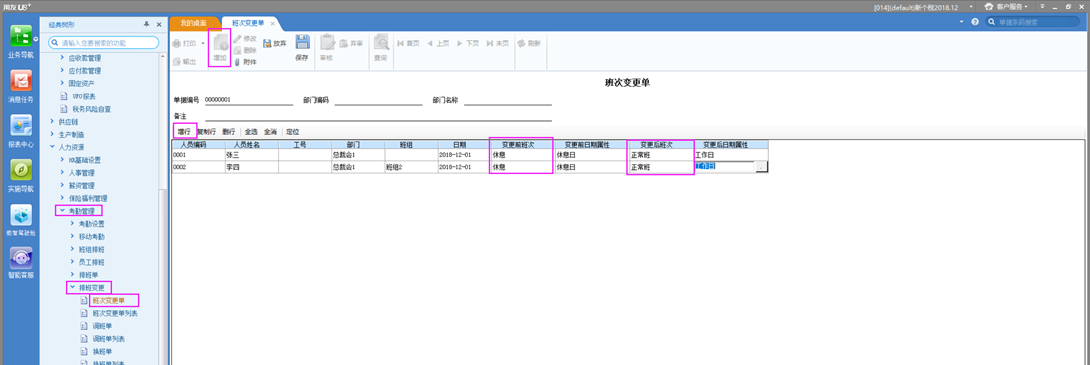Click the 弃审 un-audit toolbar button
Viewport: 1090px width, 365px height.
click(352, 43)
